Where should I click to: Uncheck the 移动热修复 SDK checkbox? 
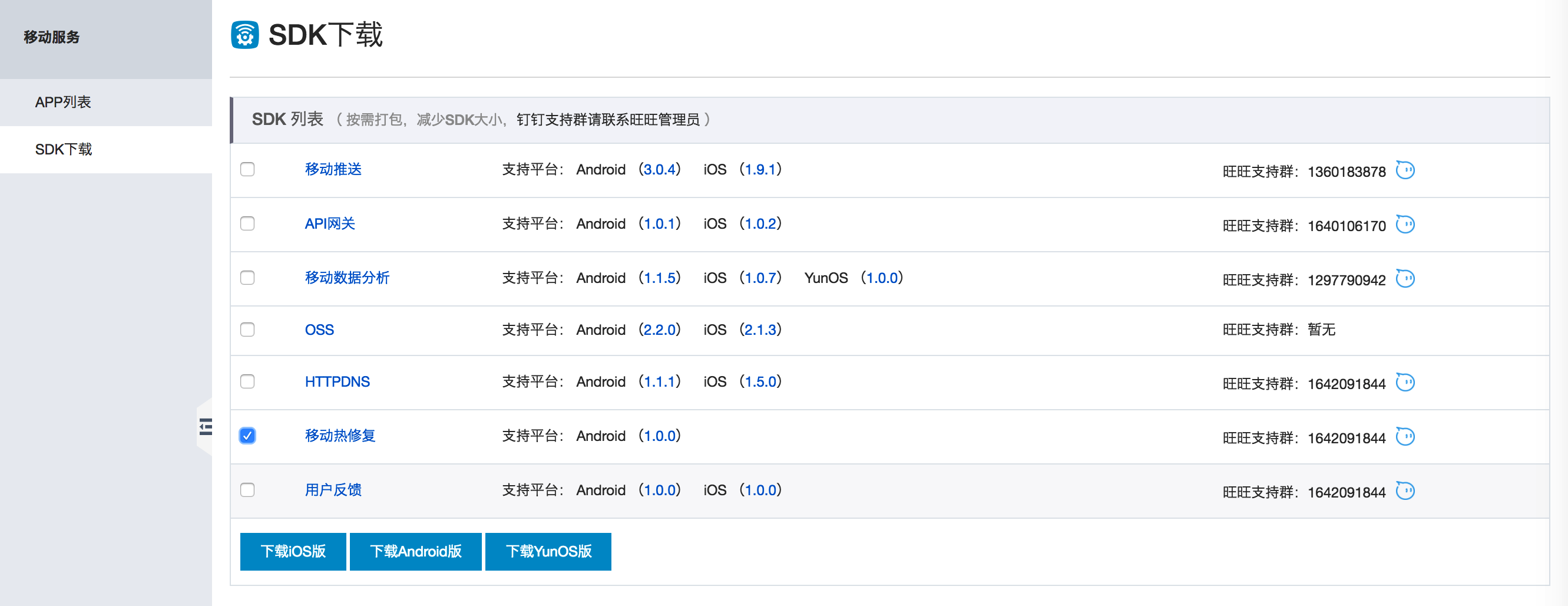(x=247, y=436)
